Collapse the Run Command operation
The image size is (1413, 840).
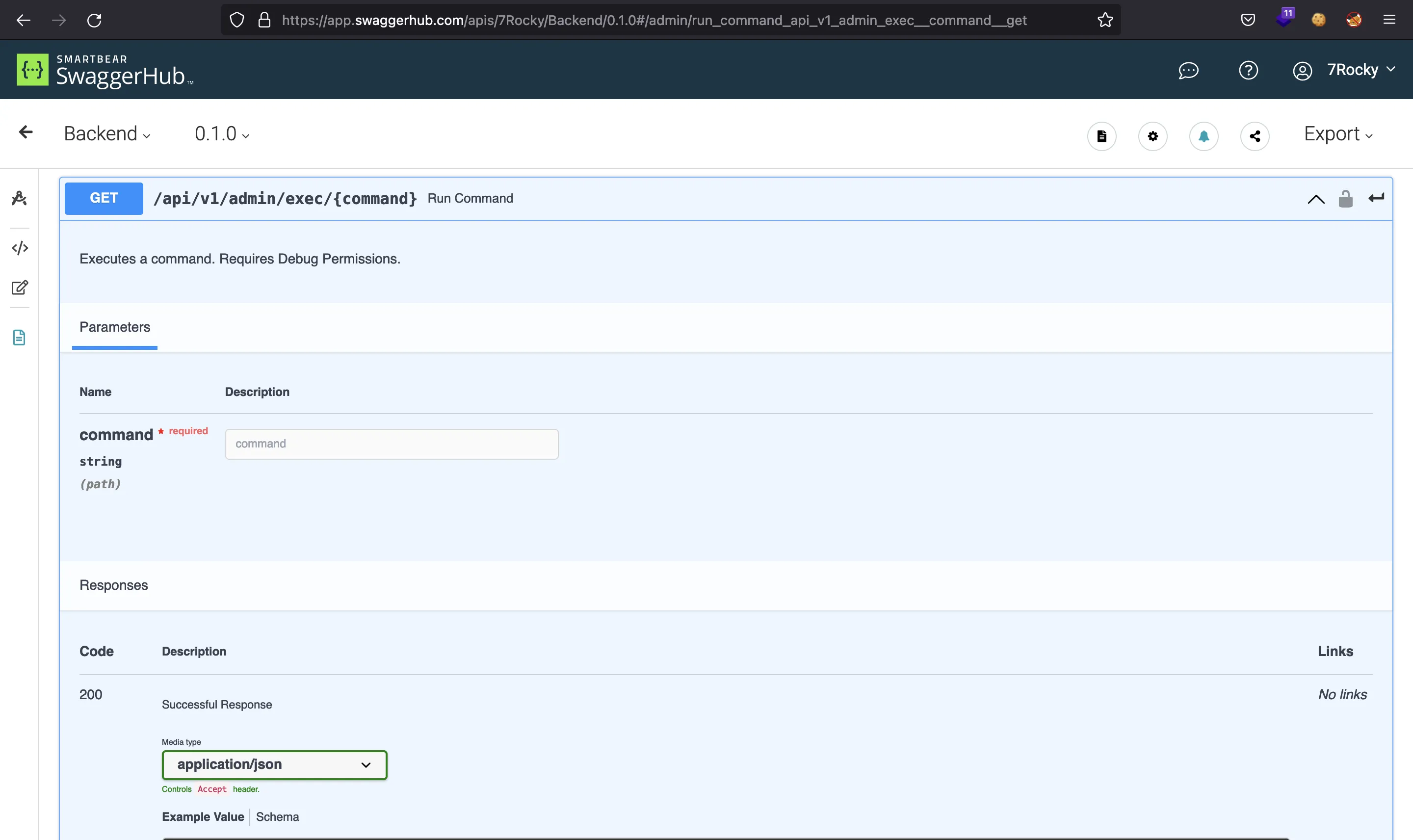pyautogui.click(x=1316, y=199)
